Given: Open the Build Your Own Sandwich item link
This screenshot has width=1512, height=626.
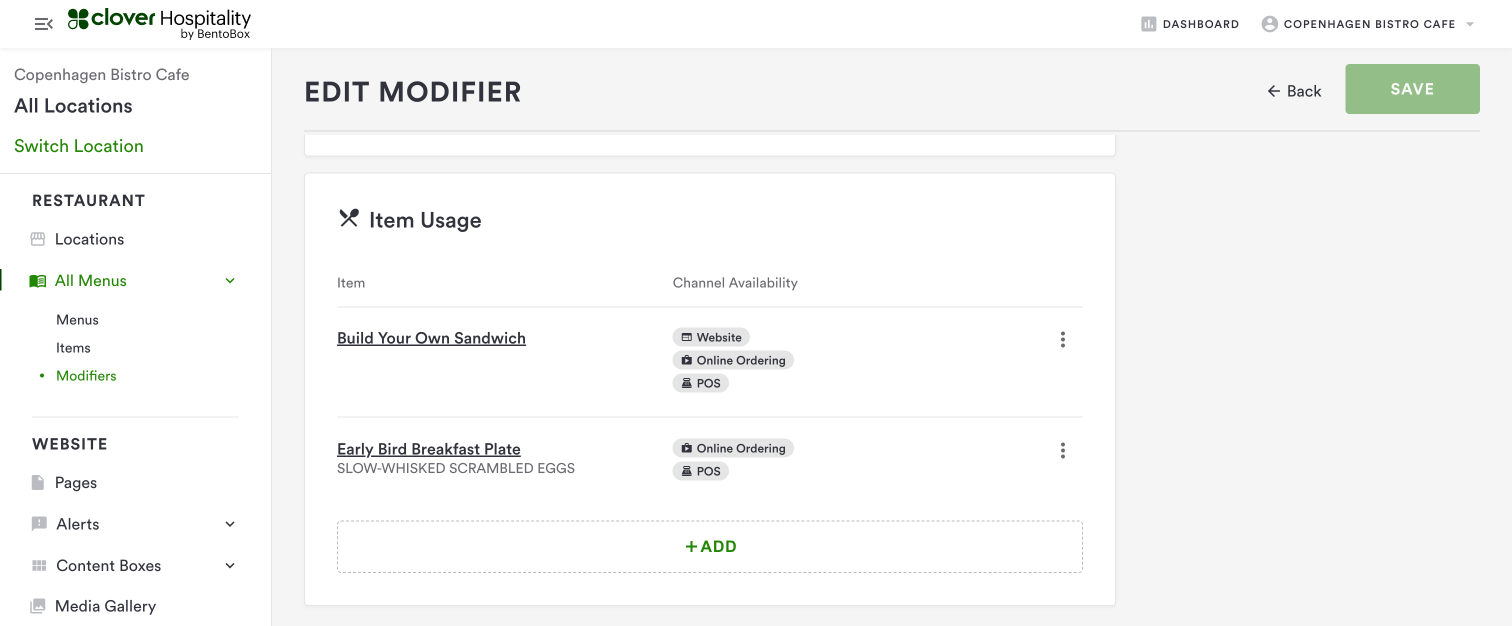Looking at the screenshot, I should tap(431, 338).
